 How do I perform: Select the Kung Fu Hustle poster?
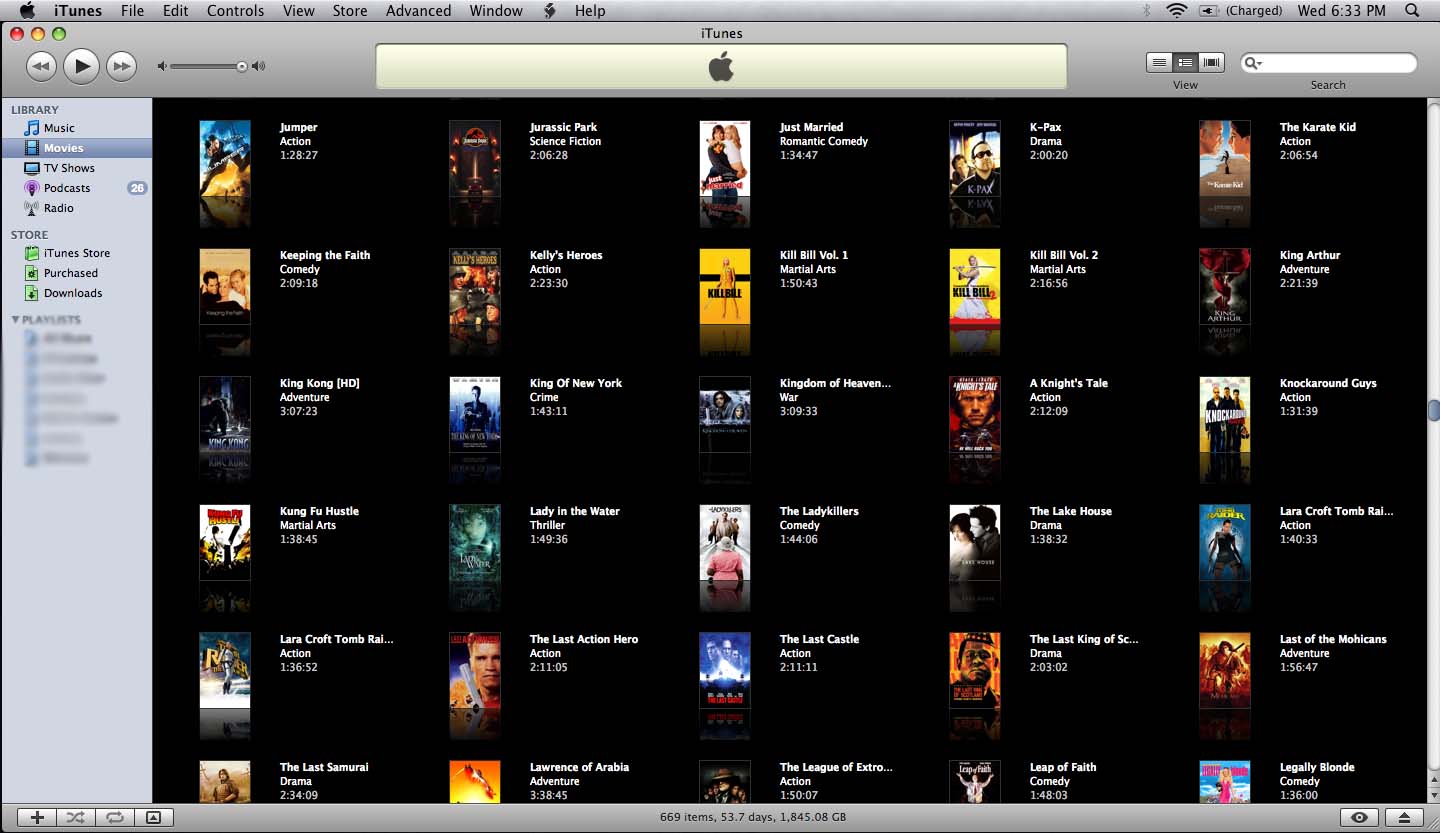(x=225, y=543)
